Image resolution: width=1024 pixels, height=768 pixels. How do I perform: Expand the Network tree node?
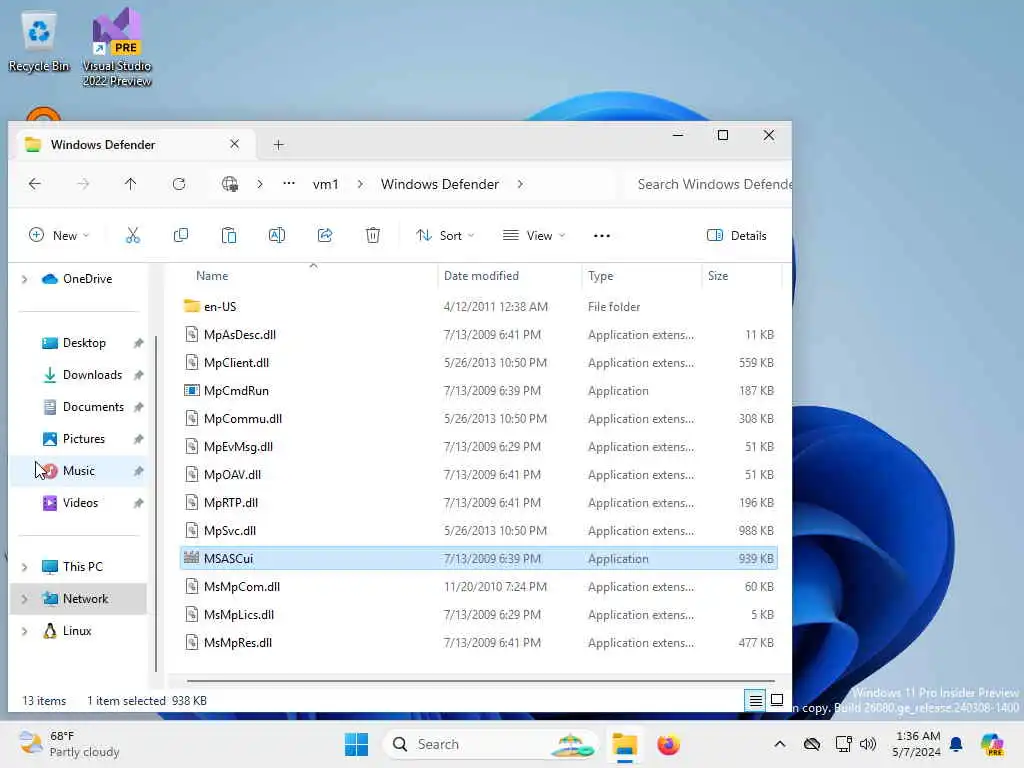[25, 599]
